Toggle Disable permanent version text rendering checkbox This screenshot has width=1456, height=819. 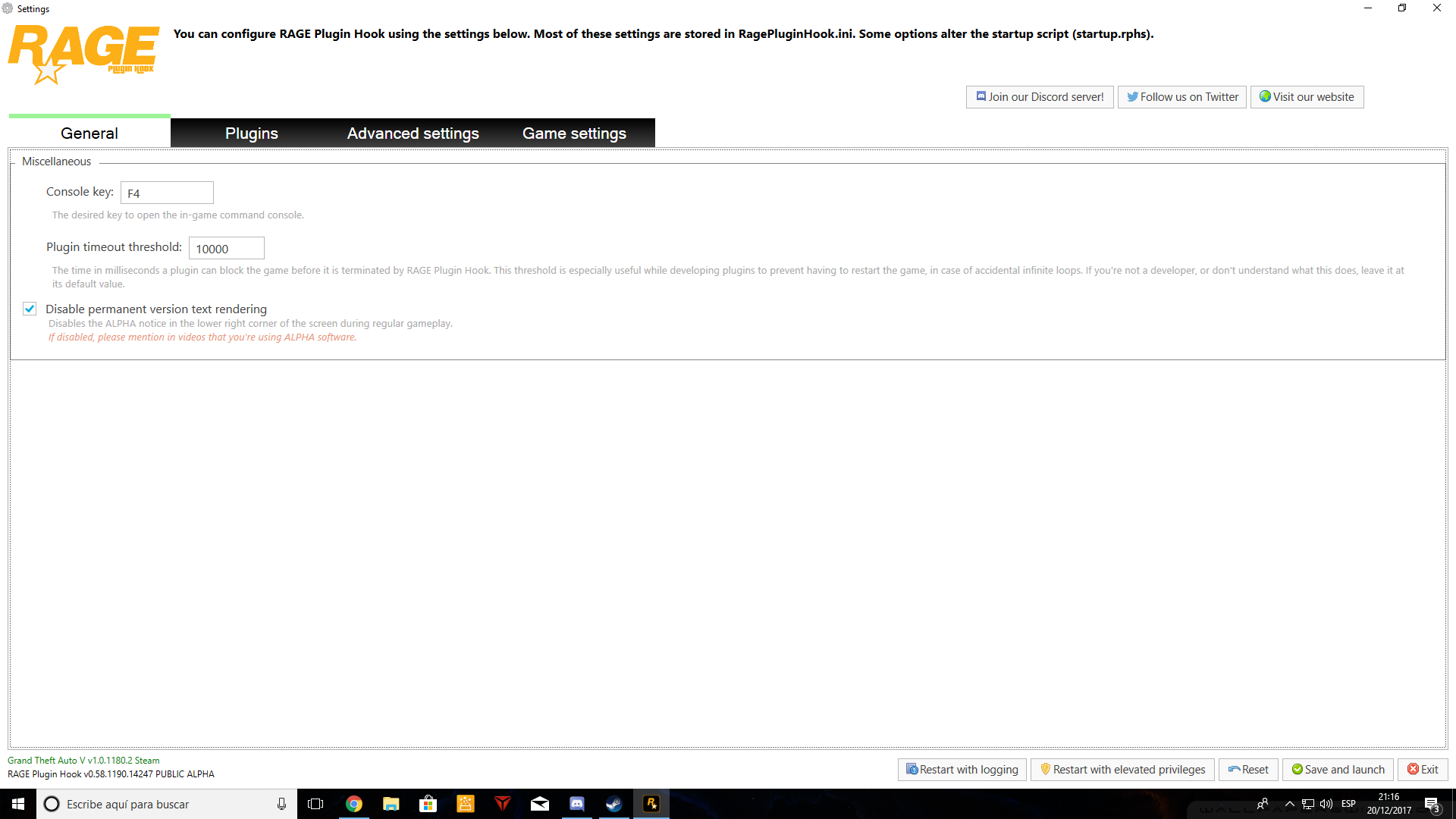click(x=30, y=309)
